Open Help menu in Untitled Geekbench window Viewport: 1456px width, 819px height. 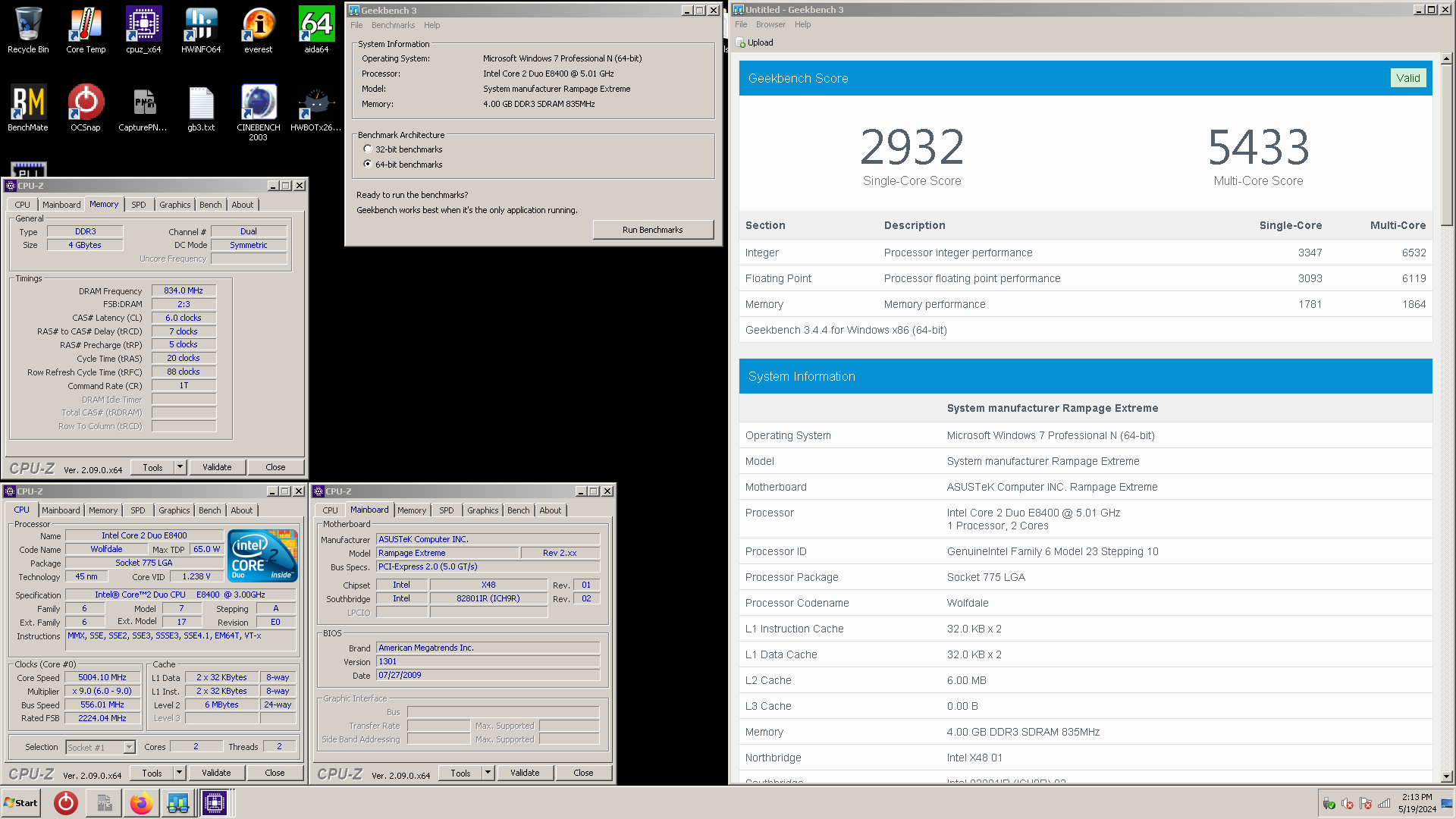click(x=802, y=24)
